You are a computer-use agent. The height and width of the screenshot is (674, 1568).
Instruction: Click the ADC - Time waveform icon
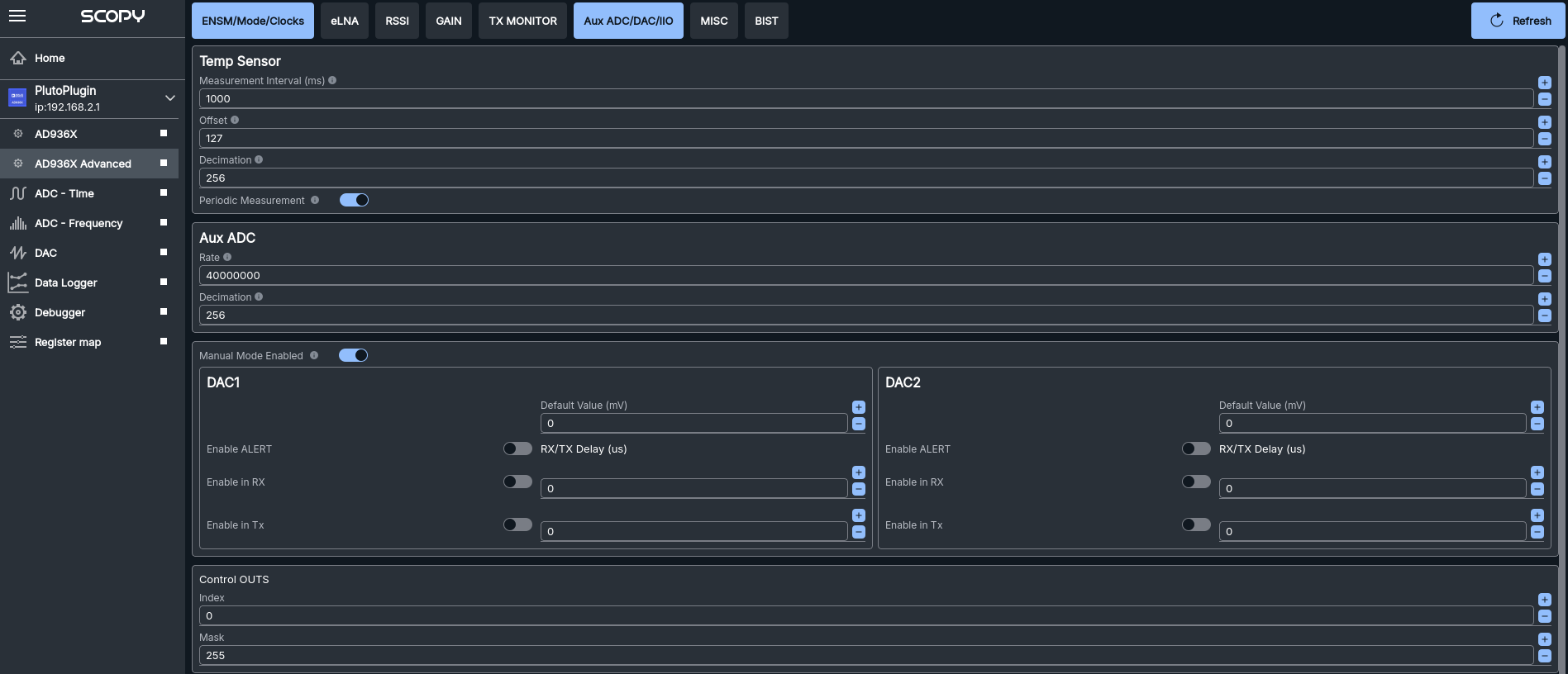(x=18, y=193)
